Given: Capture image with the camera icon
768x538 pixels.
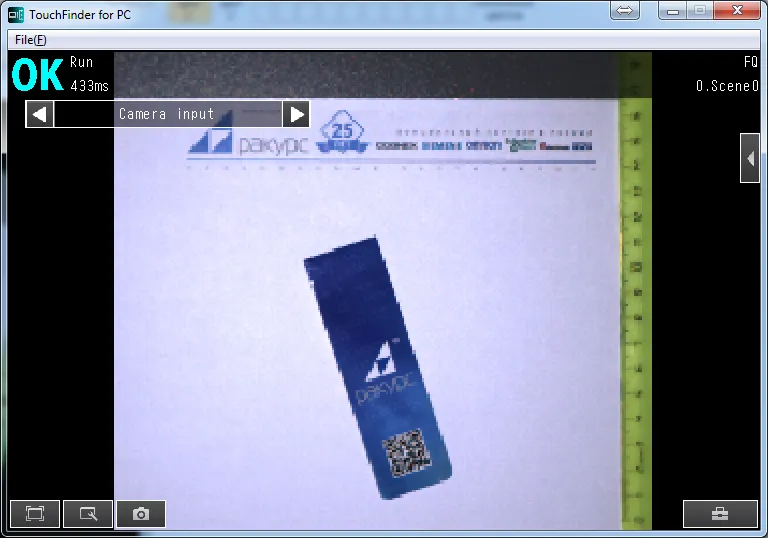Looking at the screenshot, I should coord(141,514).
